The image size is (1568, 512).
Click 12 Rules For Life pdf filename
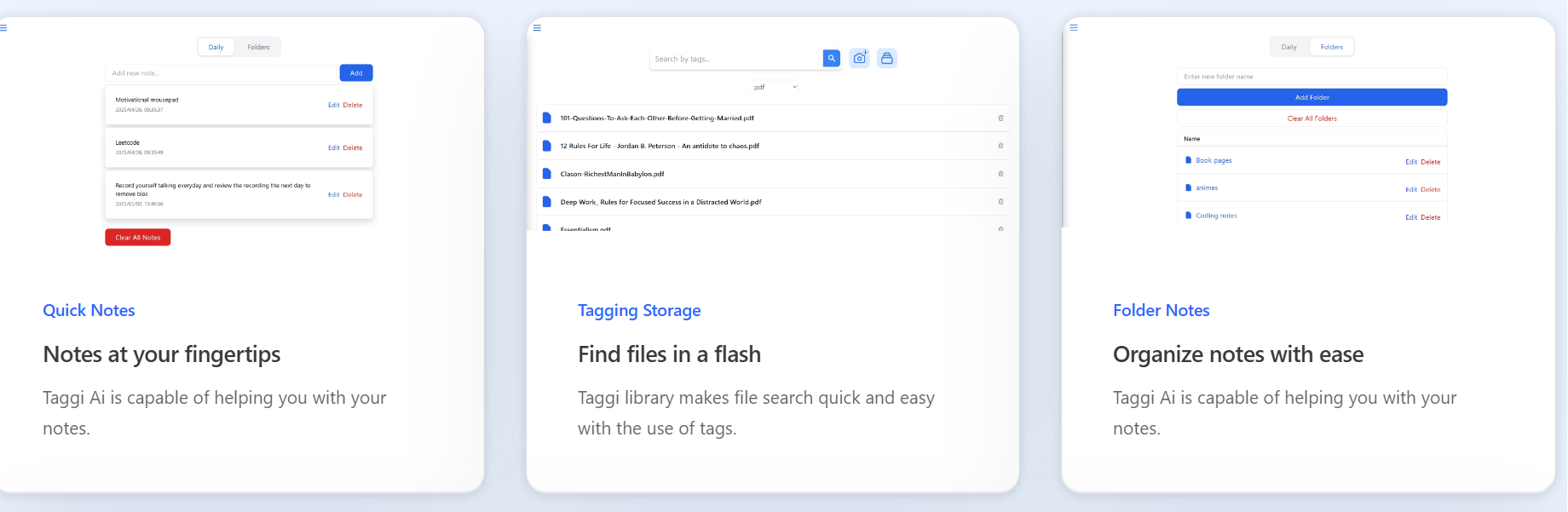pos(660,146)
